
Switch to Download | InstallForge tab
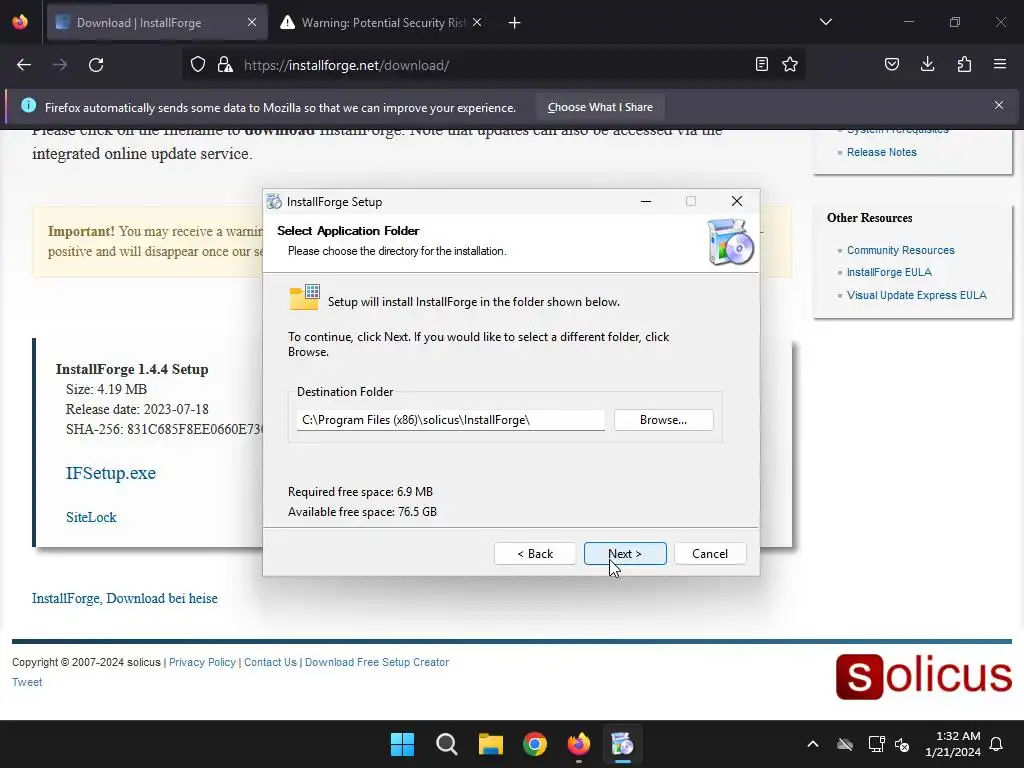[157, 23]
